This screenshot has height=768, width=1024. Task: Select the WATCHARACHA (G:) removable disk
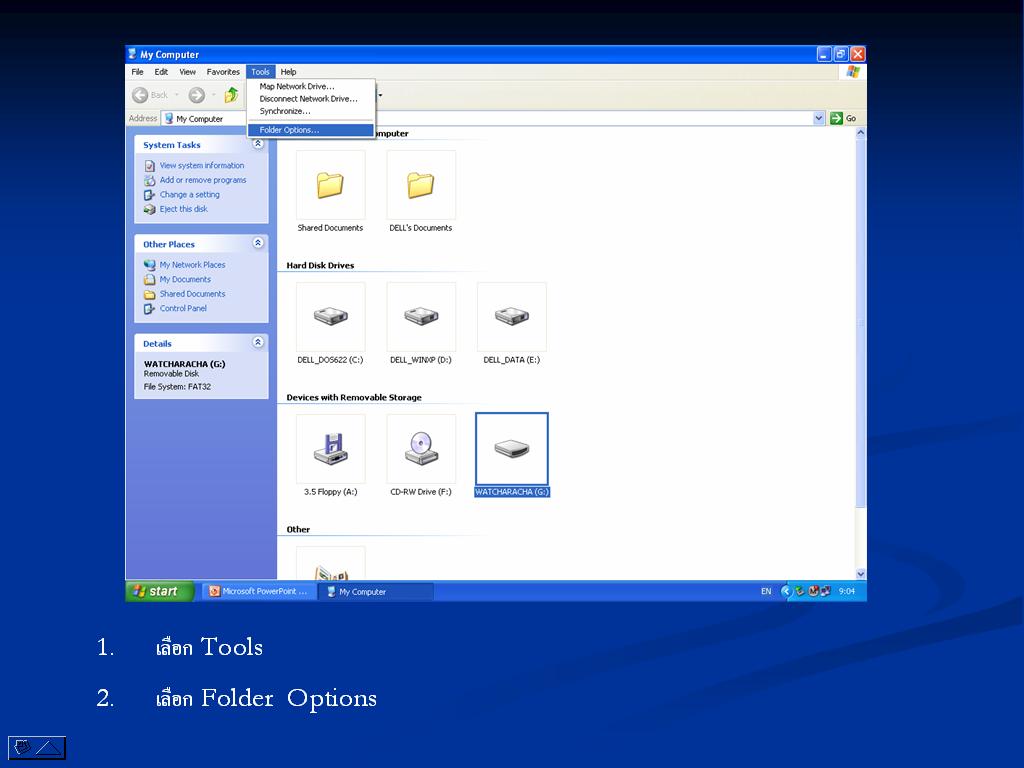511,449
